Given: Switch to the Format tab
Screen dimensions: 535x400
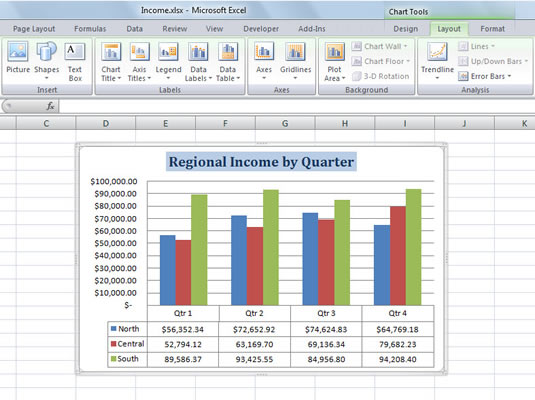Looking at the screenshot, I should (492, 29).
